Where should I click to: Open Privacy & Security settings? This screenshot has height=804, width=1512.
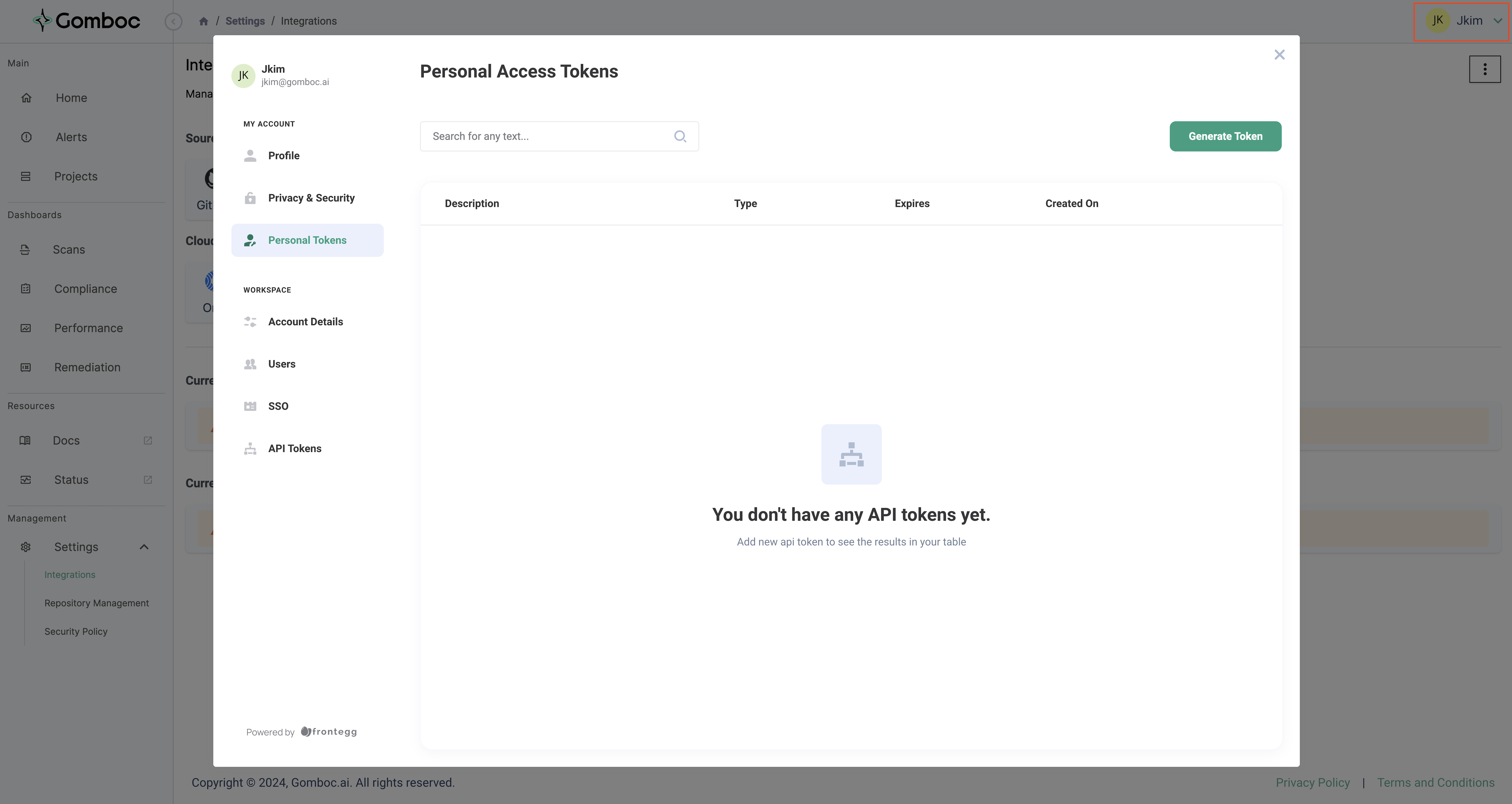point(307,198)
